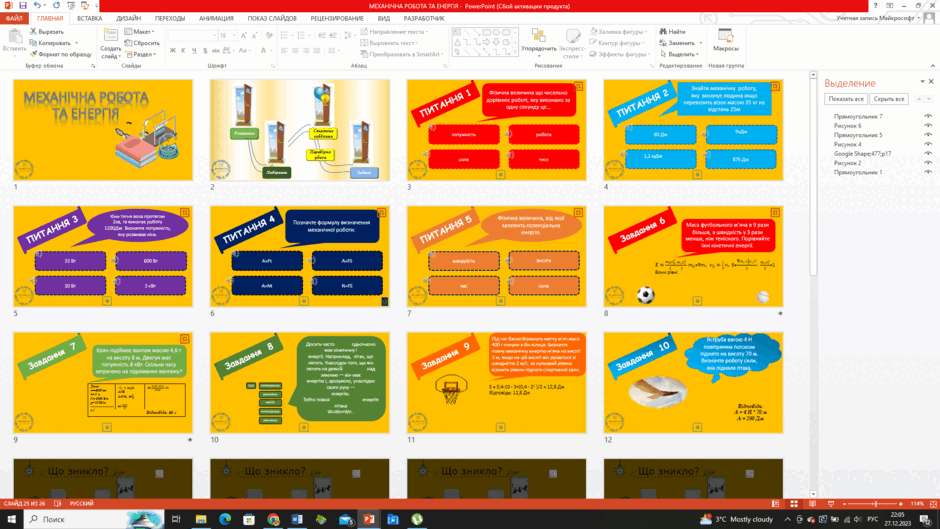Collapse the ribbon with the chevron
The width and height of the screenshot is (940, 529).
pos(932,65)
